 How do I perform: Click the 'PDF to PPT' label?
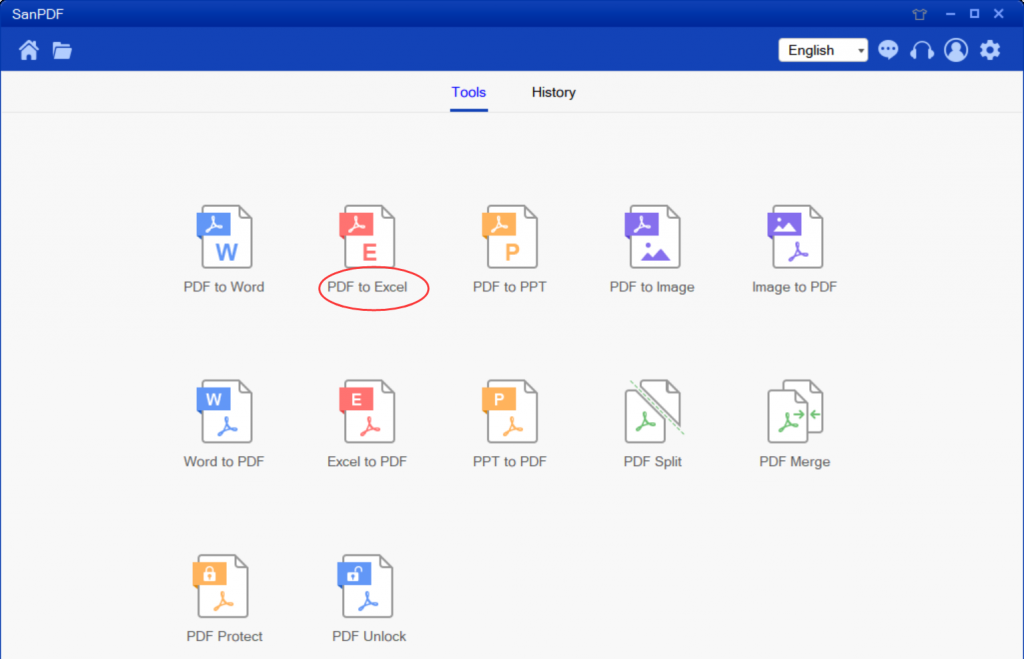point(509,287)
